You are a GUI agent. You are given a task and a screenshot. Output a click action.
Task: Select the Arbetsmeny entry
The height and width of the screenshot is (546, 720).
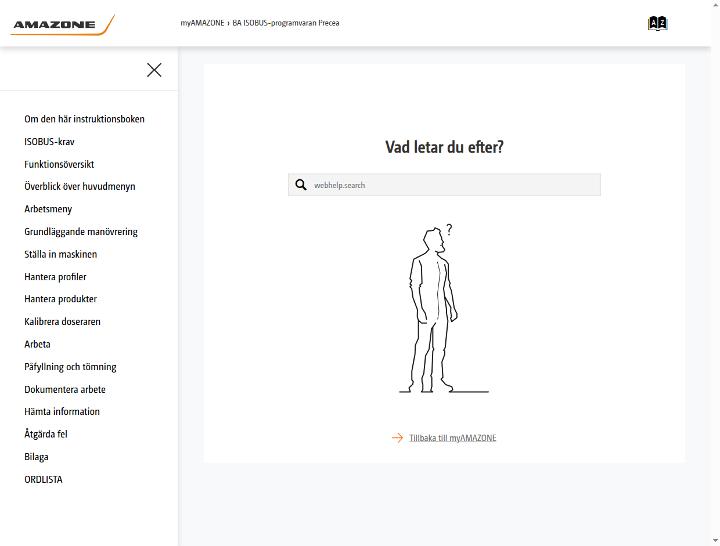point(48,209)
